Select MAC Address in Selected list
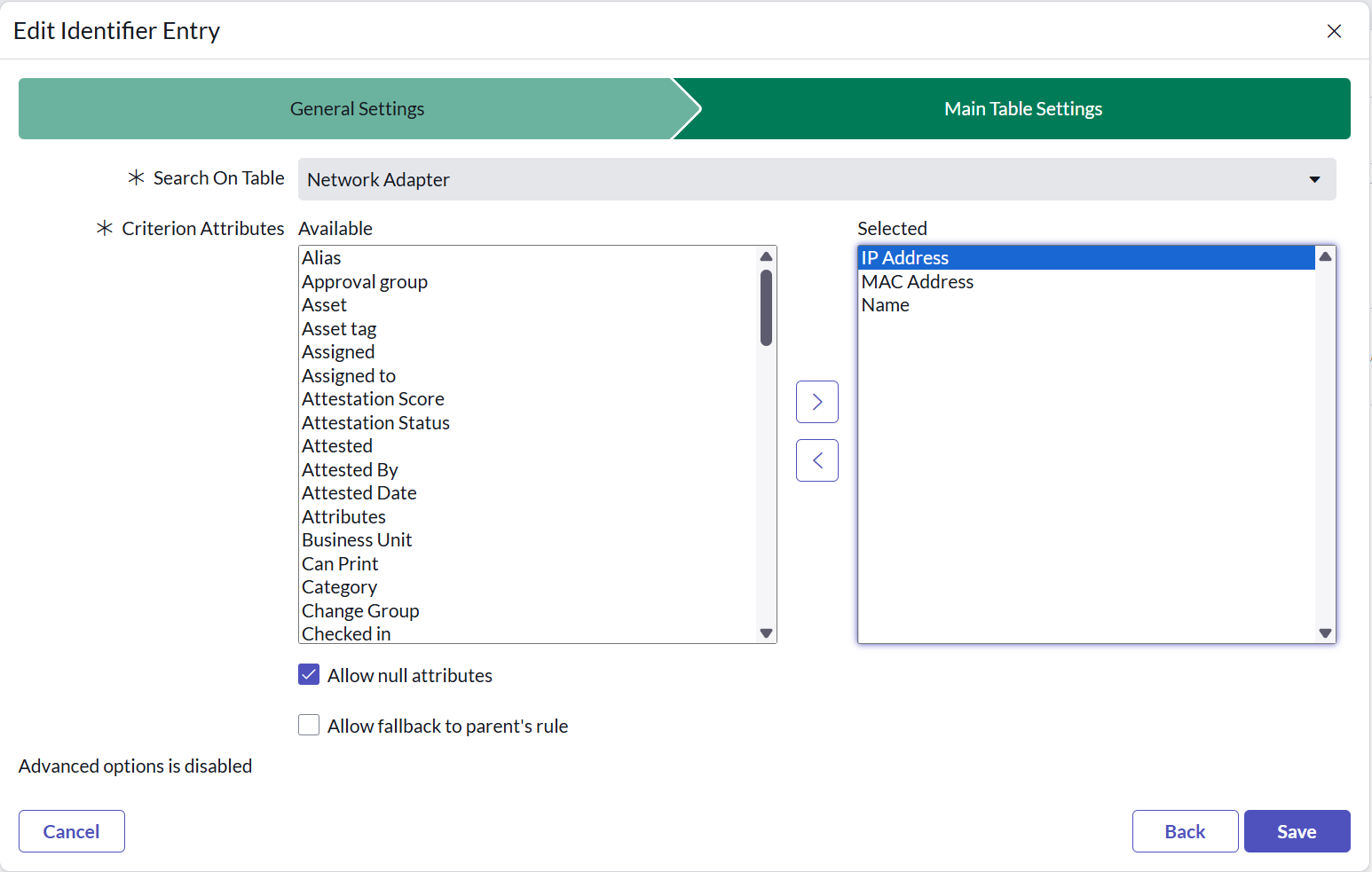 click(x=917, y=282)
